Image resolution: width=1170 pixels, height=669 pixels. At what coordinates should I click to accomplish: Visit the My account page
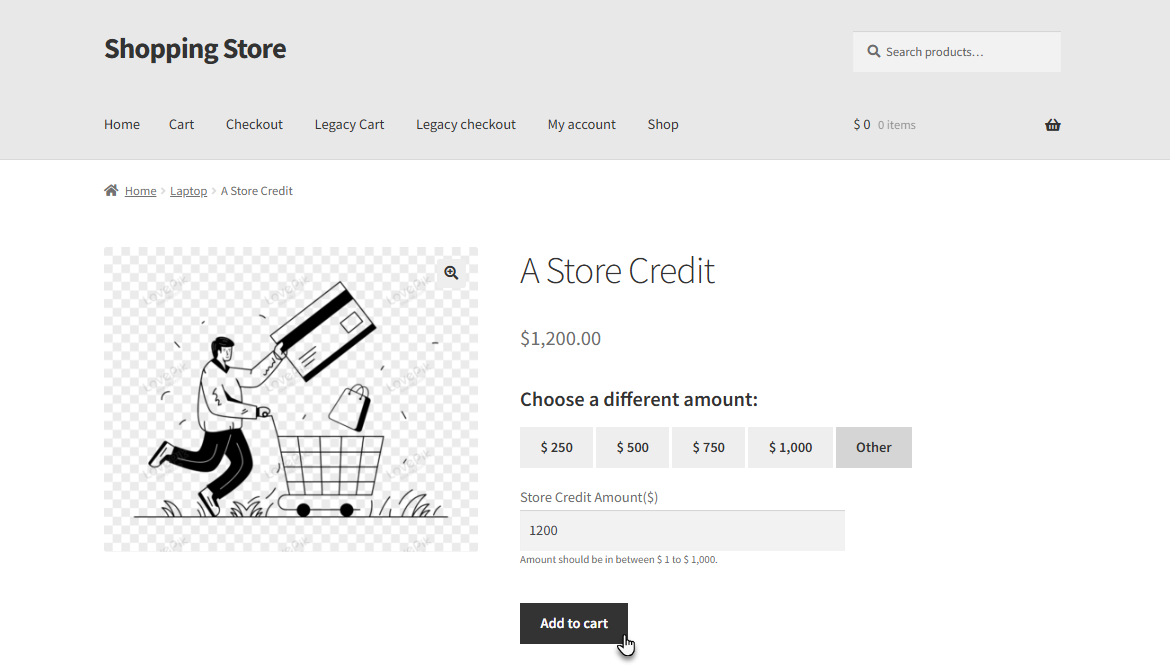582,125
